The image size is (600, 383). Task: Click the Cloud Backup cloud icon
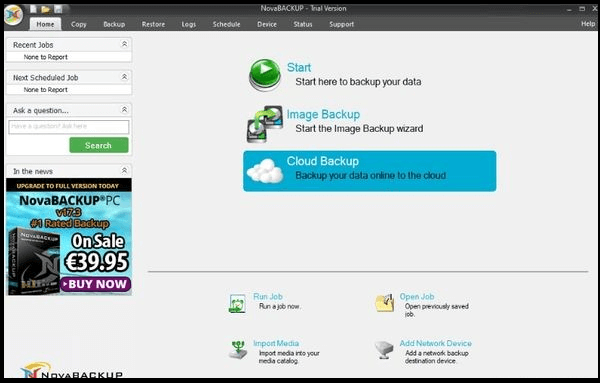(265, 171)
